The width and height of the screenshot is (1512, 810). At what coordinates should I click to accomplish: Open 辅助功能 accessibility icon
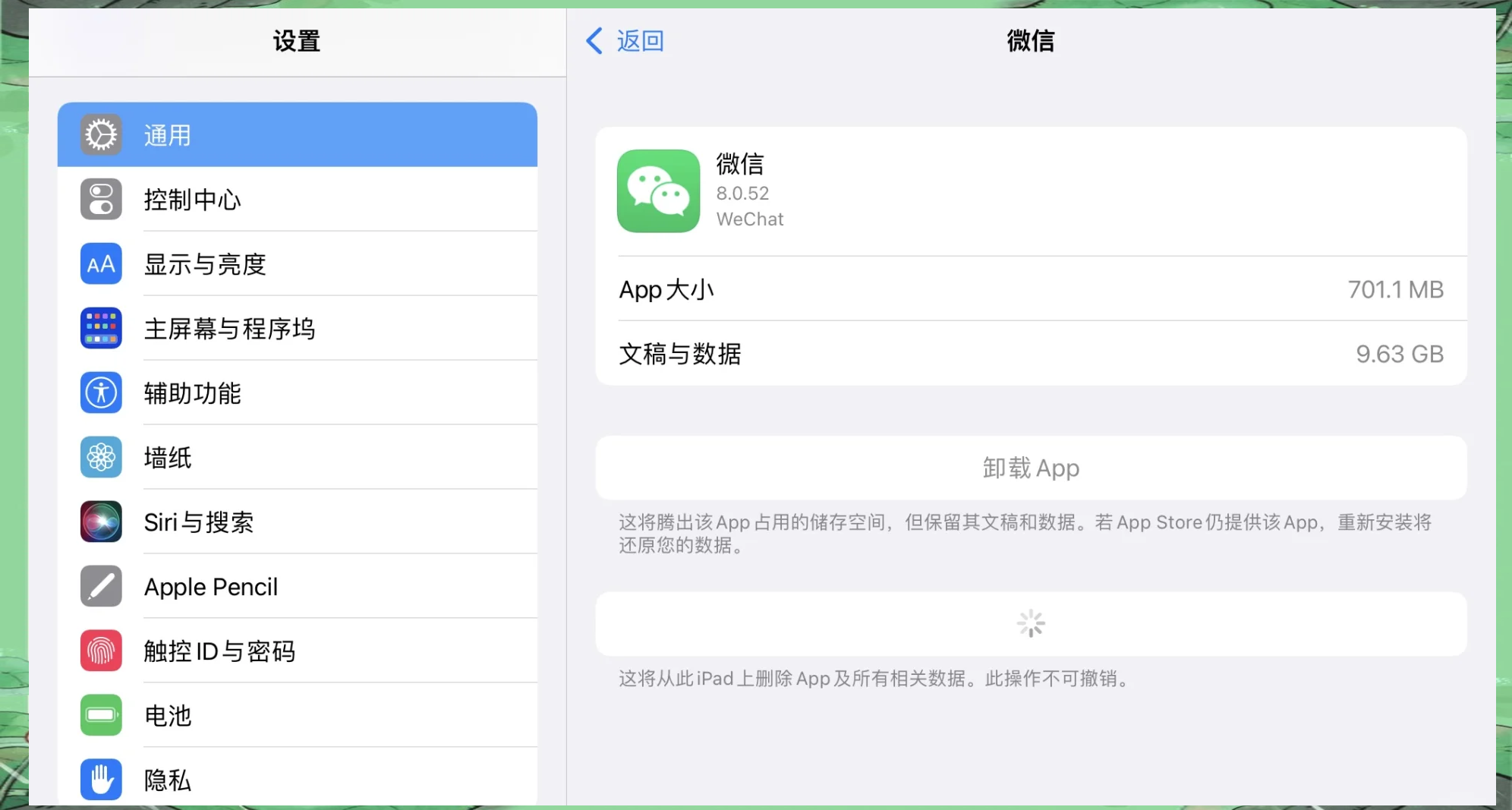(101, 393)
